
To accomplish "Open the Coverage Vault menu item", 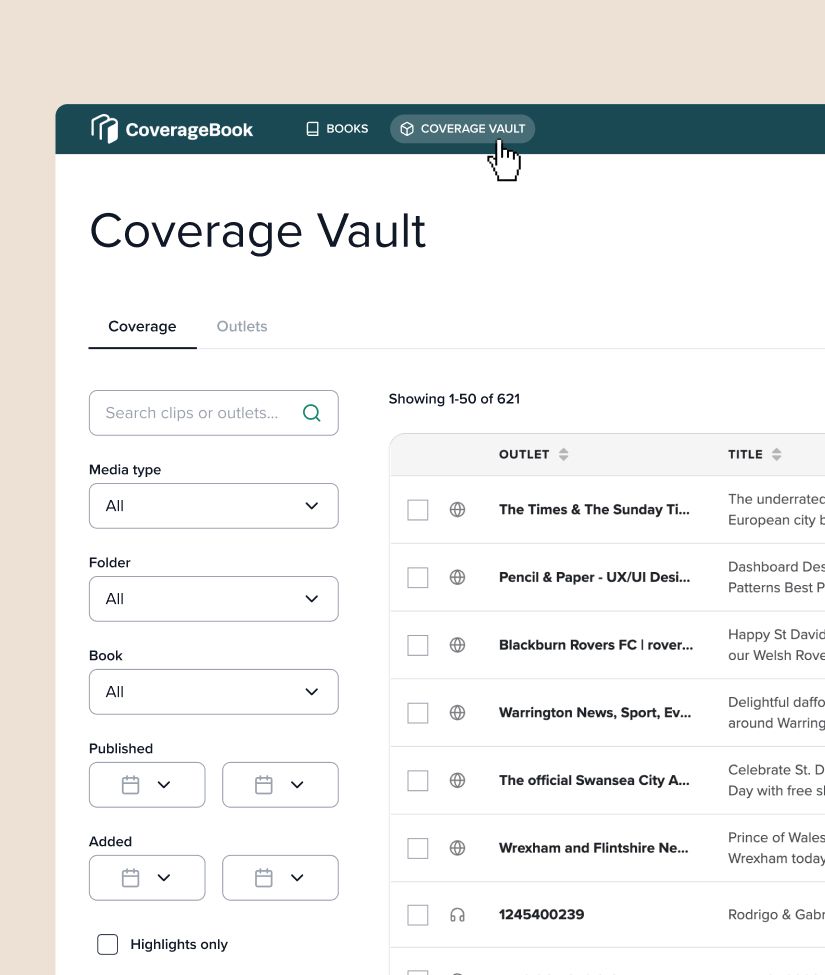I will 463,129.
